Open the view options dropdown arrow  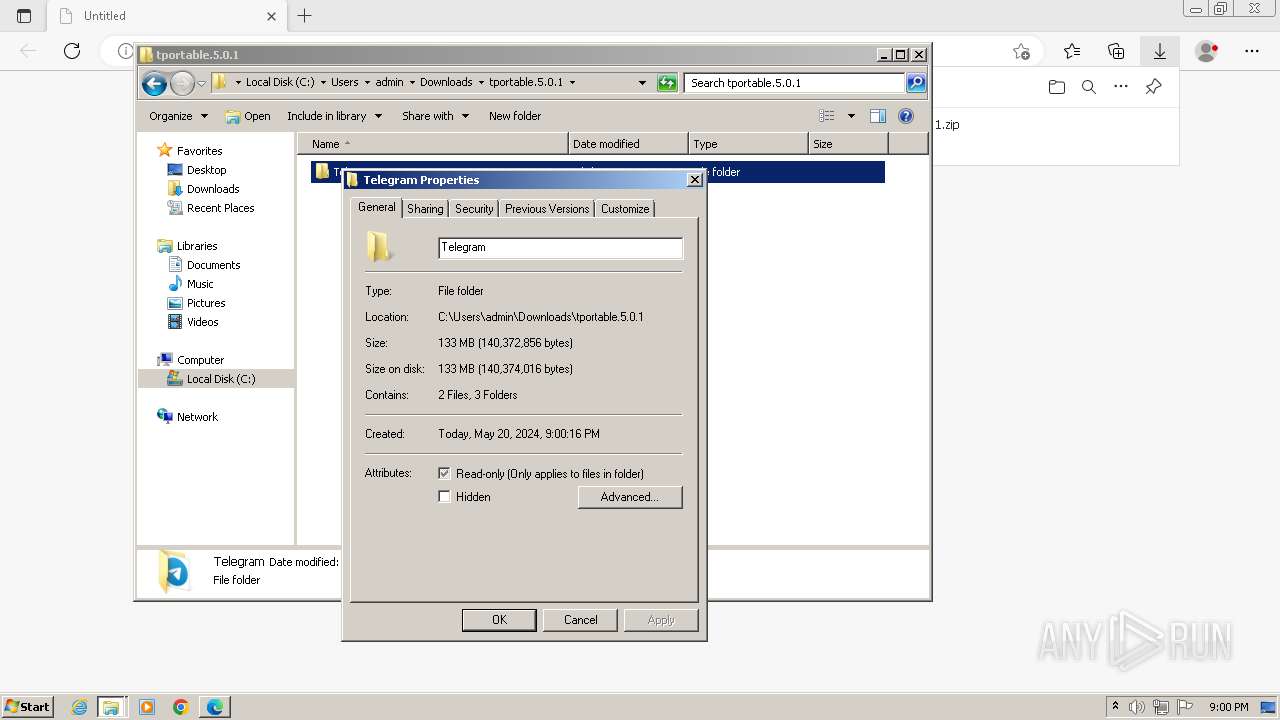[851, 116]
